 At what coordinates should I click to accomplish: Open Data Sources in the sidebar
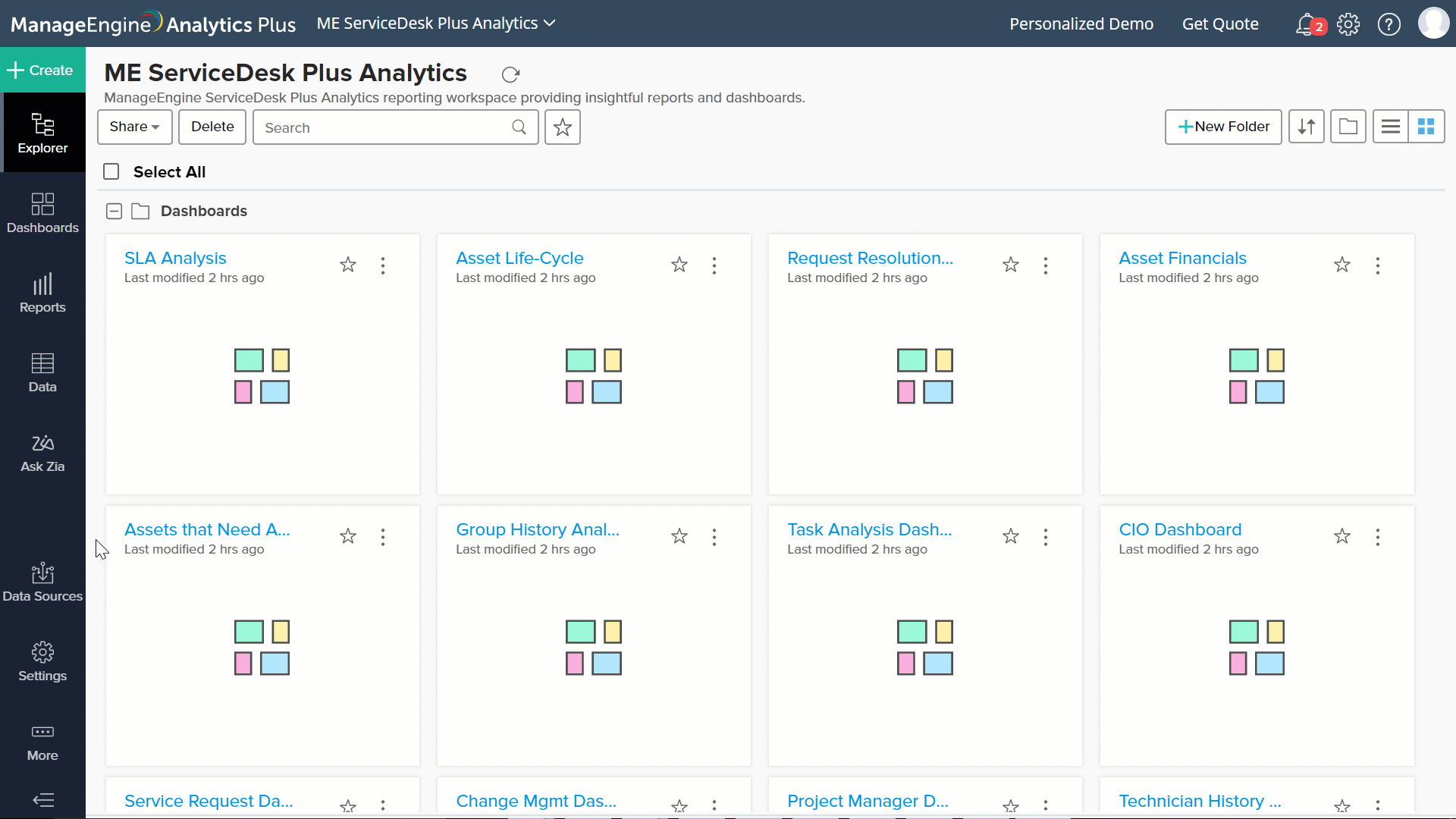click(x=42, y=582)
